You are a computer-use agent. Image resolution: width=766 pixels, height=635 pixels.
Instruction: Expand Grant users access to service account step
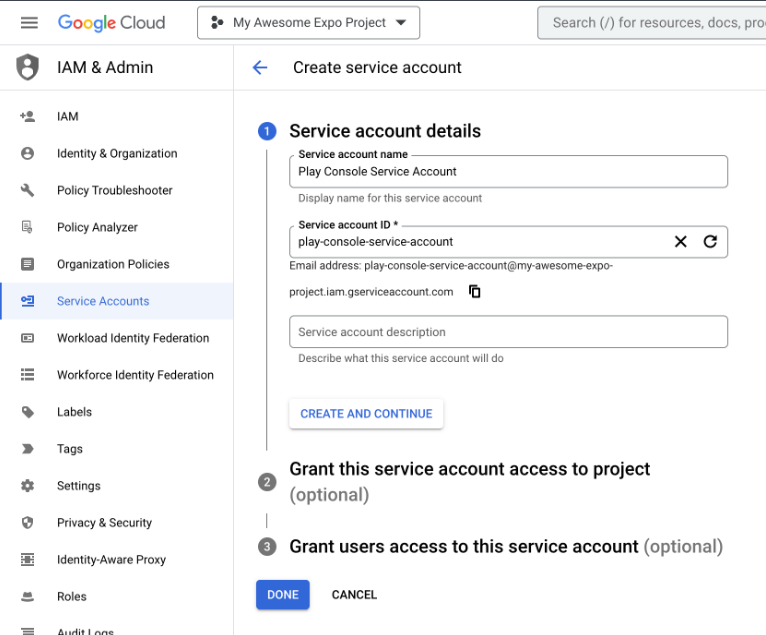506,547
